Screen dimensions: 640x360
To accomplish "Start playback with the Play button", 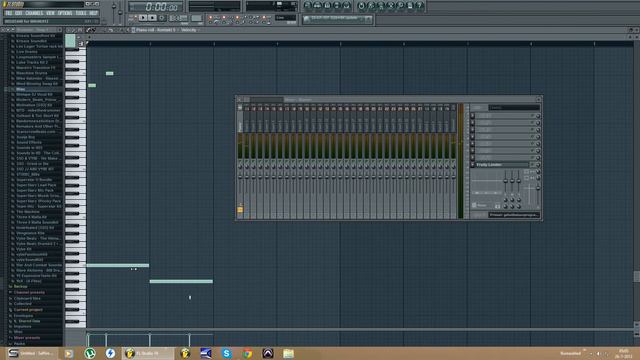I will (x=142, y=18).
